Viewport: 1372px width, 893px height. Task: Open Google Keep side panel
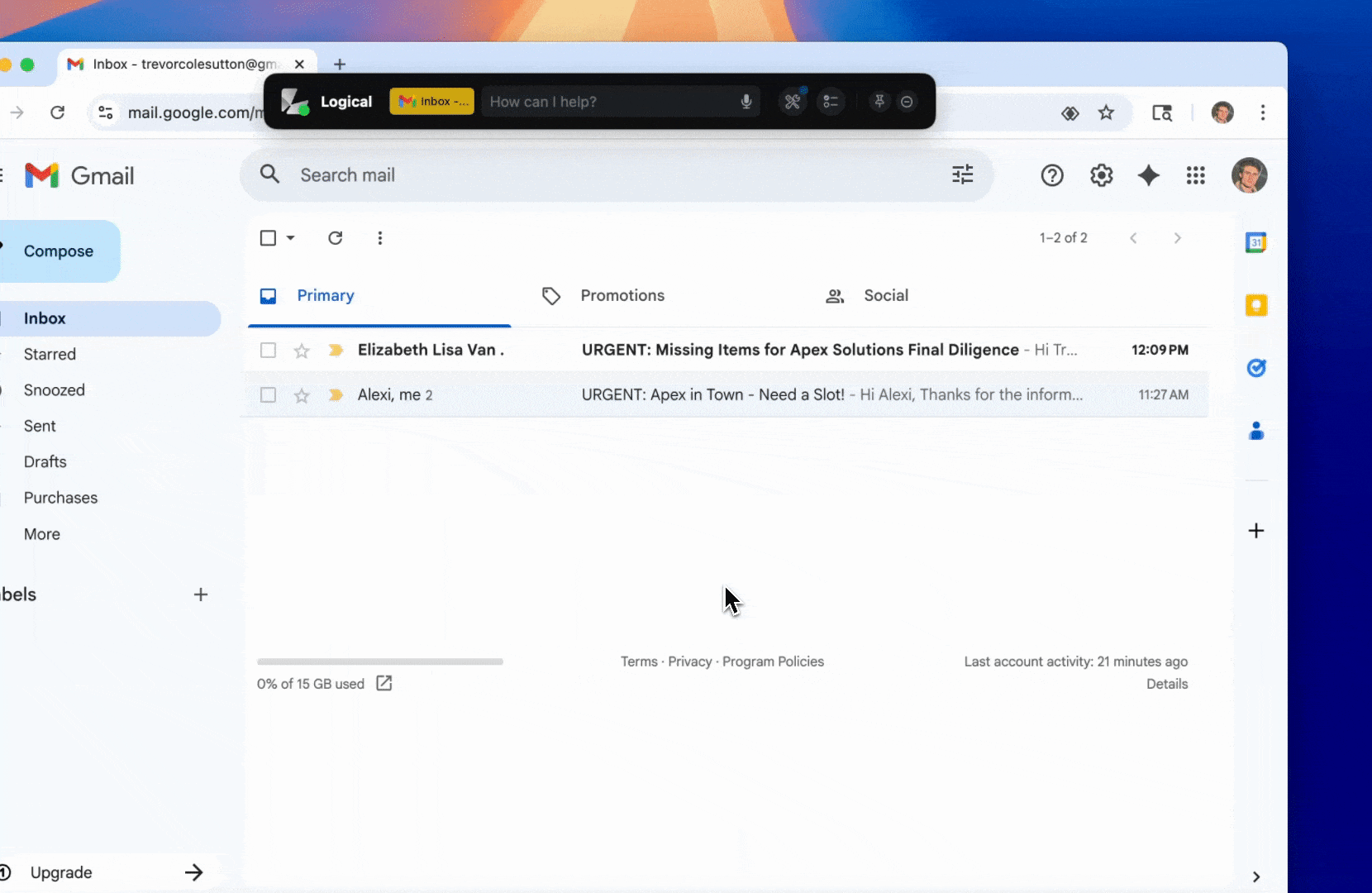click(1255, 305)
